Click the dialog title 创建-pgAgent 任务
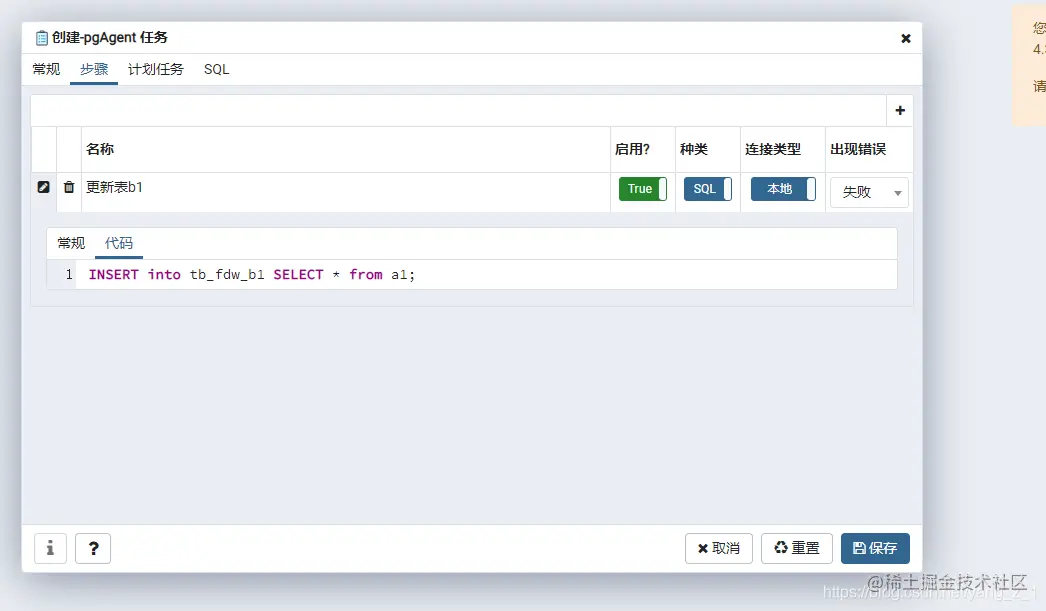This screenshot has width=1046, height=611. [110, 37]
